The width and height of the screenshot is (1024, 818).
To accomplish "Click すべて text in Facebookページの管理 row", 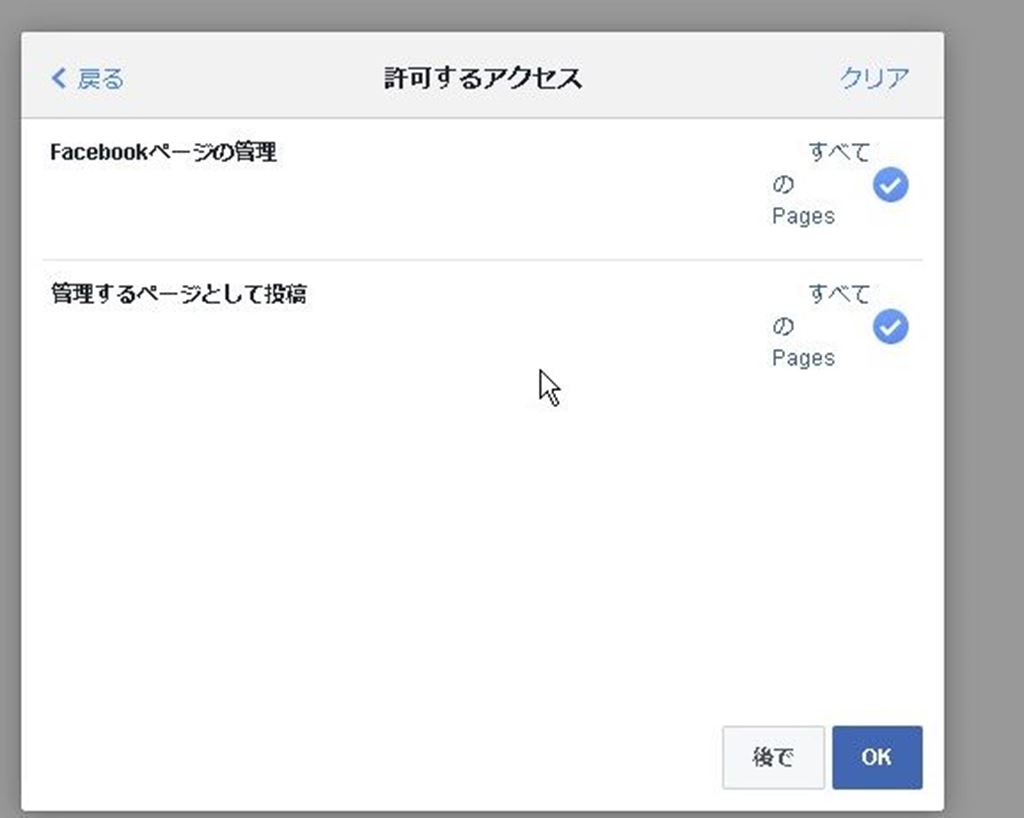I will (838, 153).
